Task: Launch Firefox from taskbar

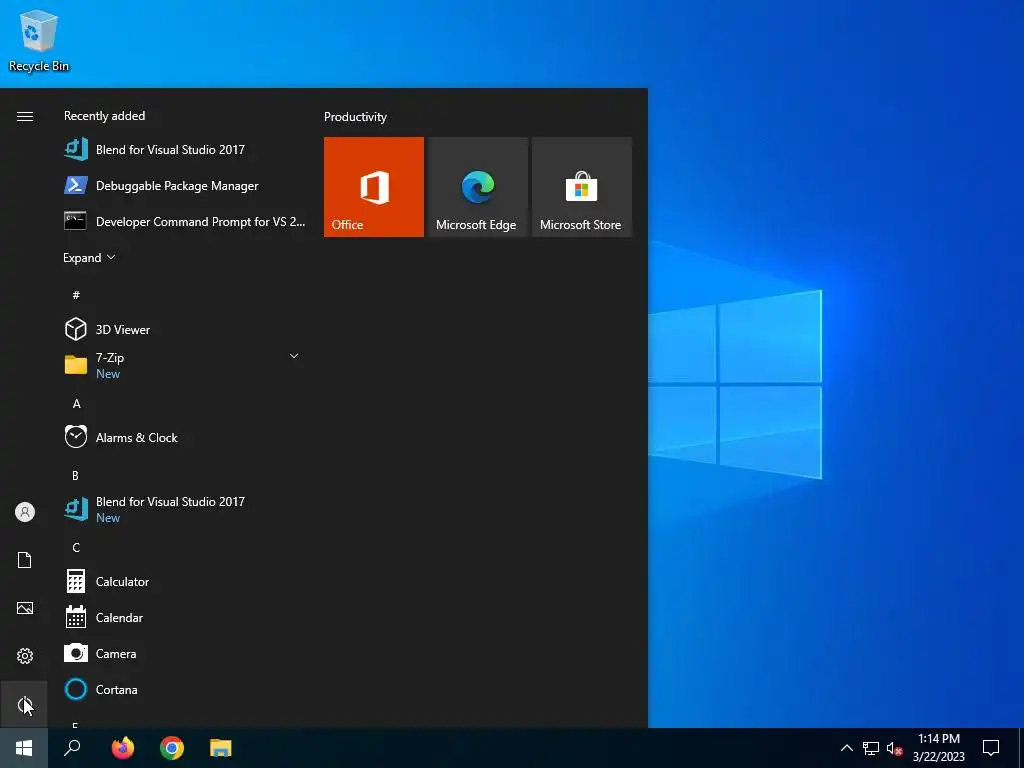Action: coord(122,748)
